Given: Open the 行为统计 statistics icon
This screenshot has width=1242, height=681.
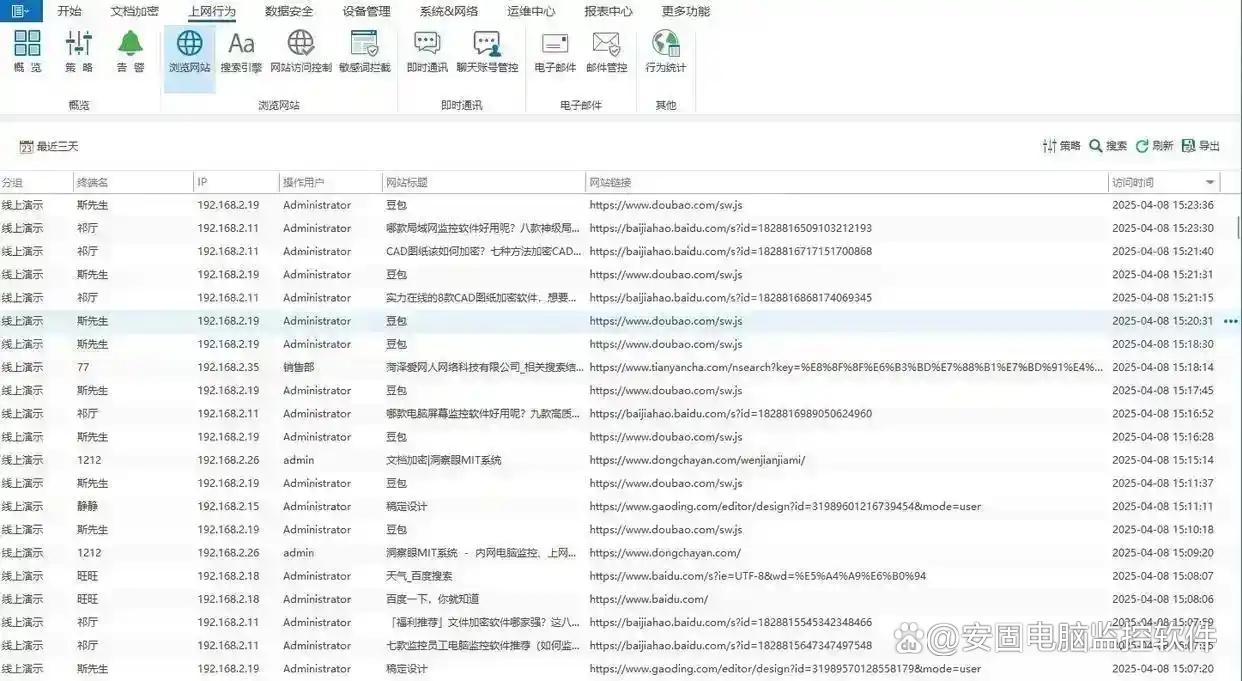Looking at the screenshot, I should 666,51.
